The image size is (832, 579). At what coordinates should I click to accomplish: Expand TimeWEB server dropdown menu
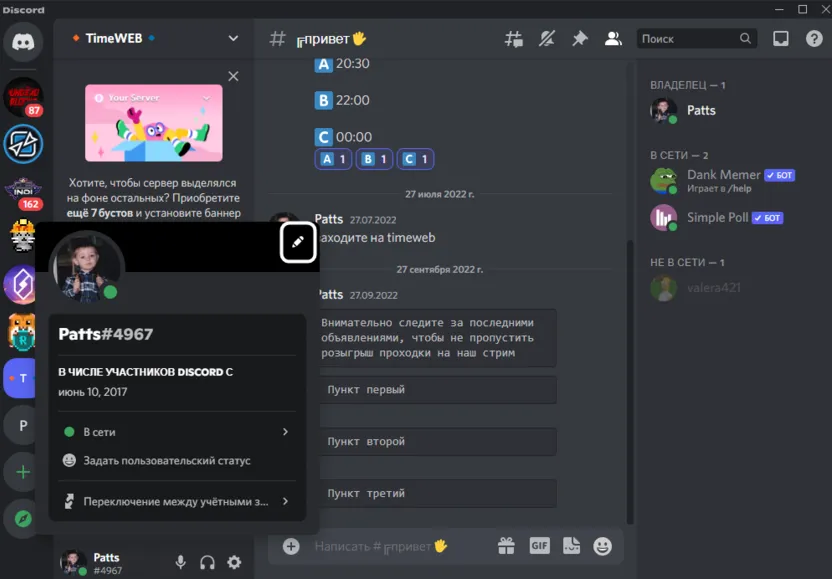coord(233,38)
